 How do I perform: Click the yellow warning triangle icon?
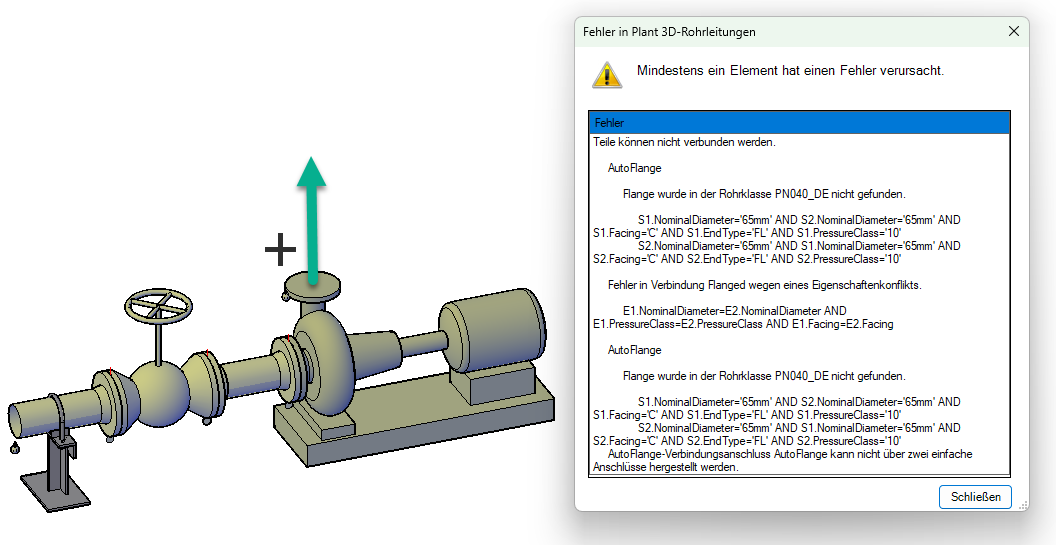[606, 74]
